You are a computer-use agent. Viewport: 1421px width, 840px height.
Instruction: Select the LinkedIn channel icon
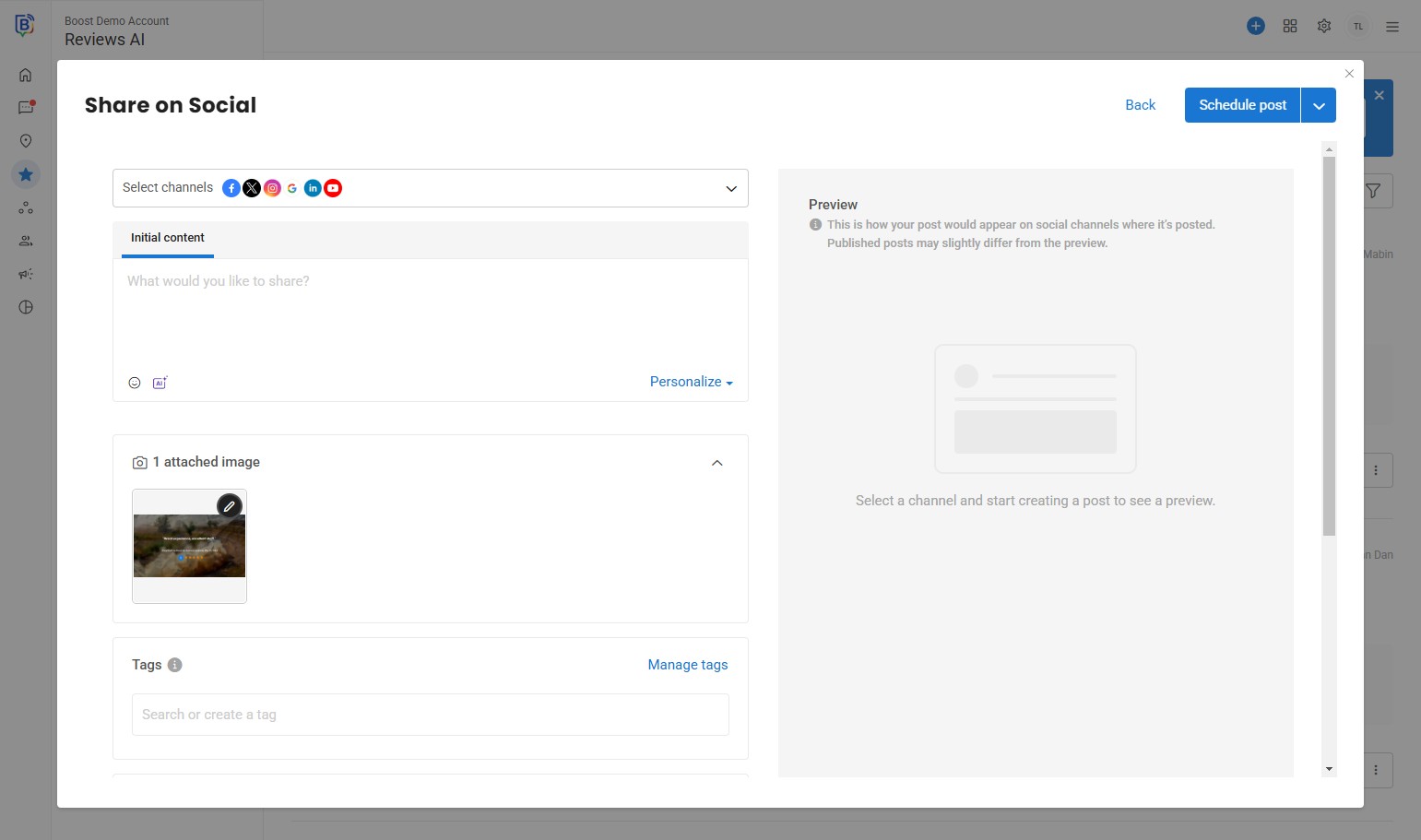coord(313,188)
